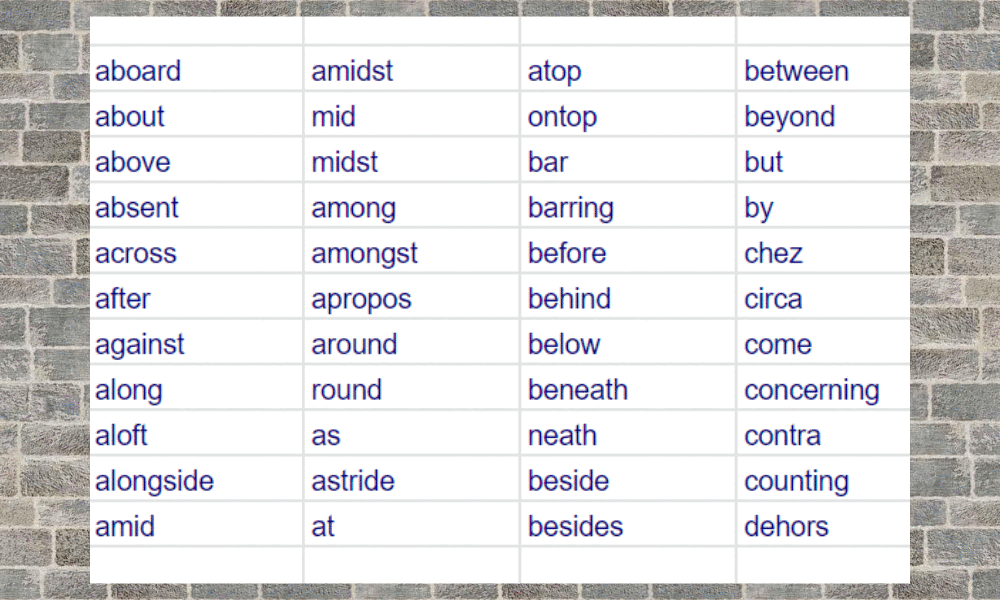This screenshot has height=600, width=1000.
Task: Open the "concerning" link
Action: pyautogui.click(x=811, y=391)
